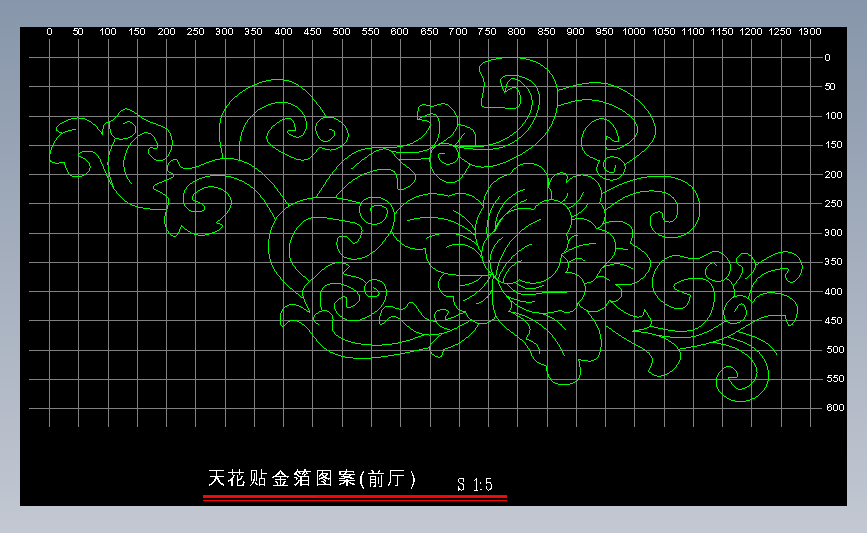Select the 1200 ruler label
Viewport: 867px width, 533px height.
tap(751, 32)
